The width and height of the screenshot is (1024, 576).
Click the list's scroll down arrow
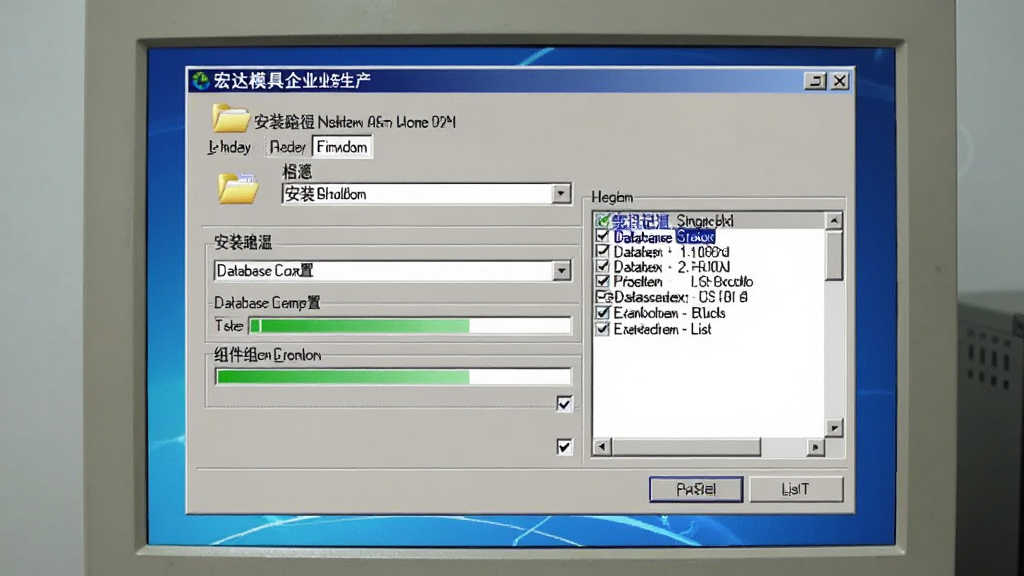pyautogui.click(x=834, y=428)
